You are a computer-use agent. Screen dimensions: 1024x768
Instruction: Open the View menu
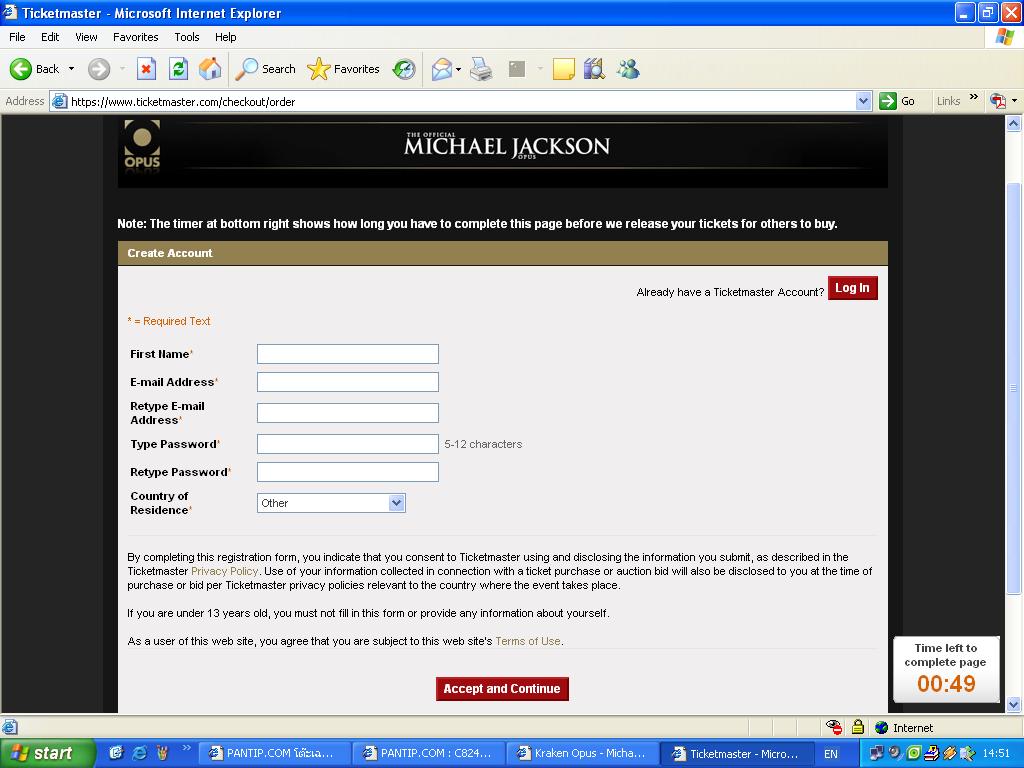(86, 37)
